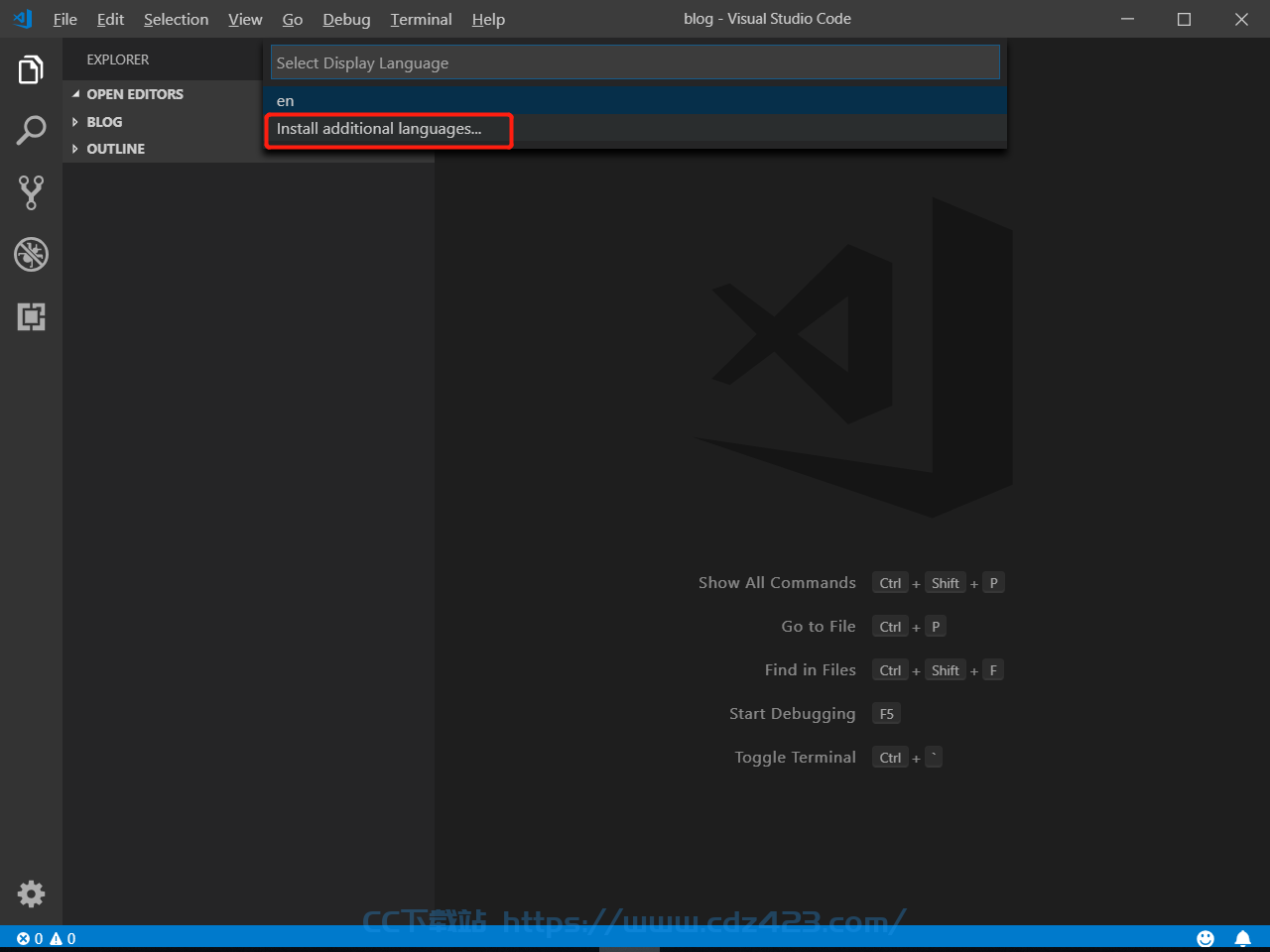Maximize the Visual Studio Code window

point(1184,19)
